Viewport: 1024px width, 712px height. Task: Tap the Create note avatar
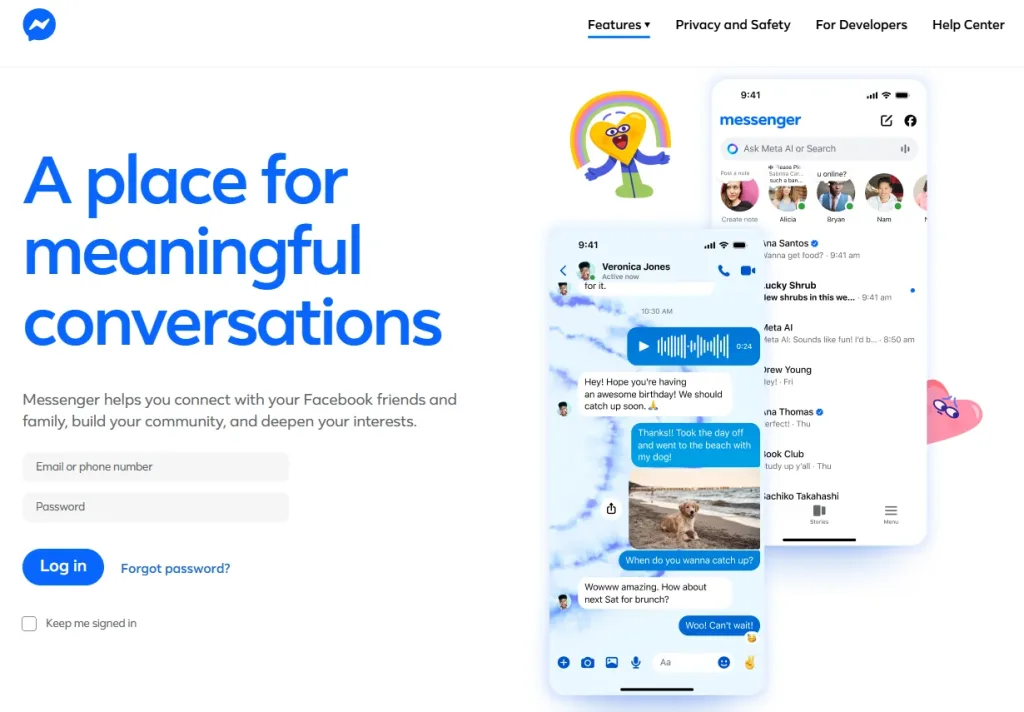pyautogui.click(x=739, y=193)
